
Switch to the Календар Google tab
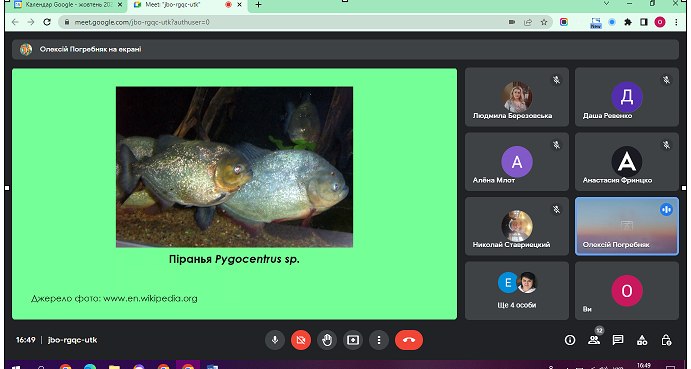(65, 5)
